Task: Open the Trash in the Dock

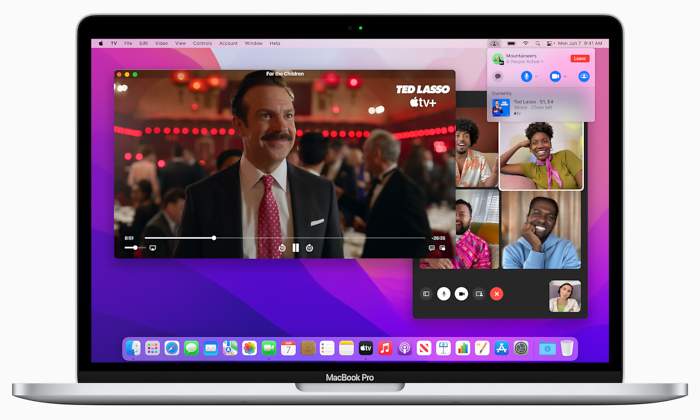Action: pos(567,348)
